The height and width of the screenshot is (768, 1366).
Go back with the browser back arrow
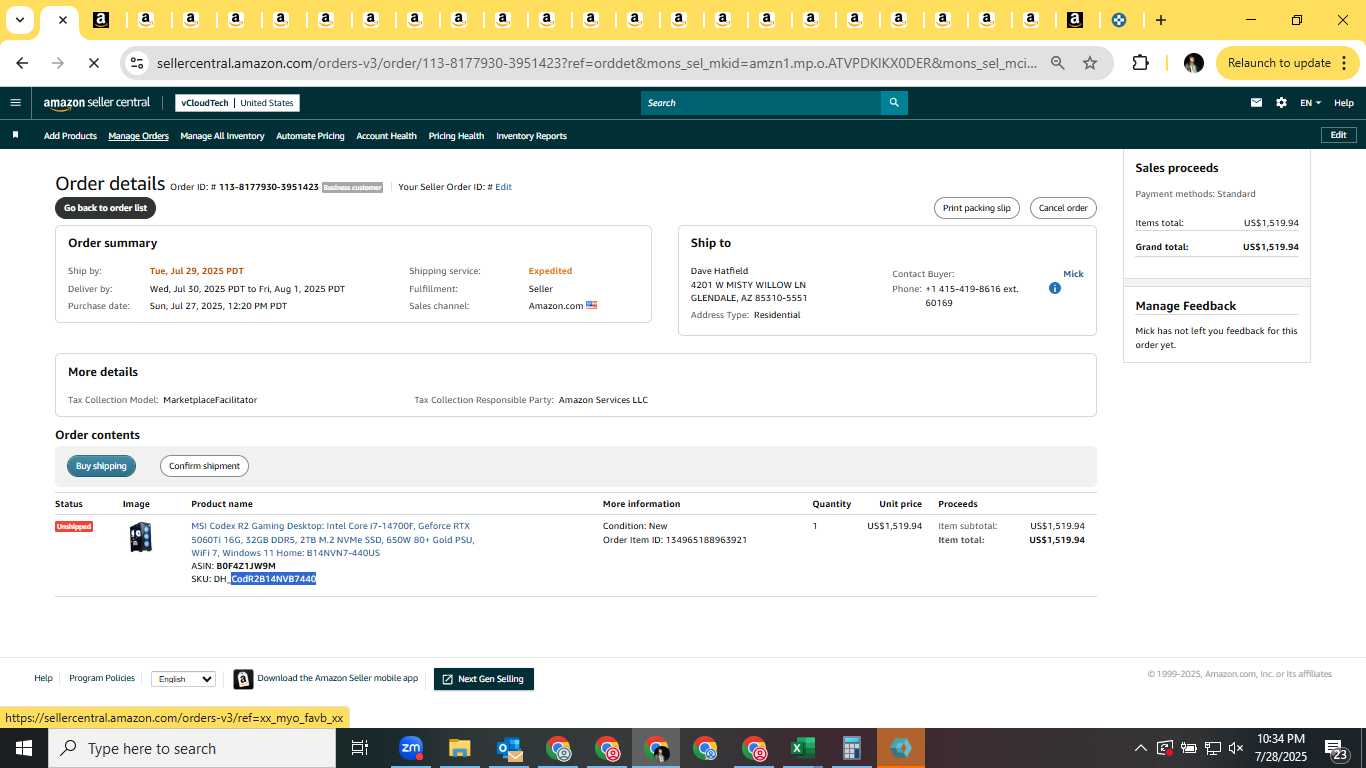click(x=22, y=63)
